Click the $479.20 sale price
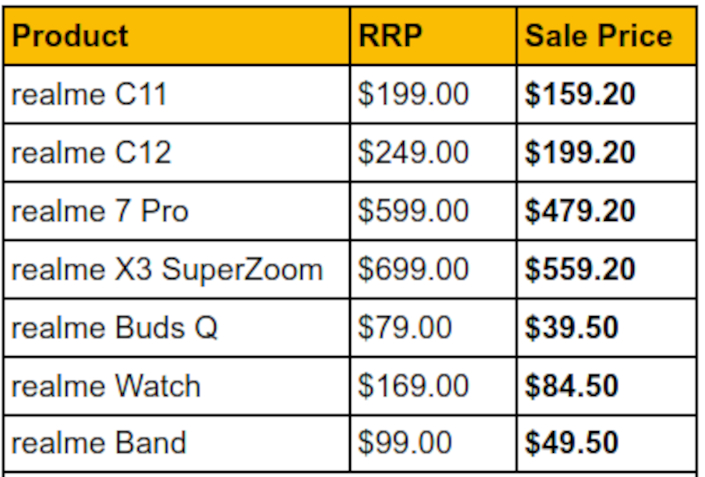This screenshot has height=477, width=705. (580, 211)
